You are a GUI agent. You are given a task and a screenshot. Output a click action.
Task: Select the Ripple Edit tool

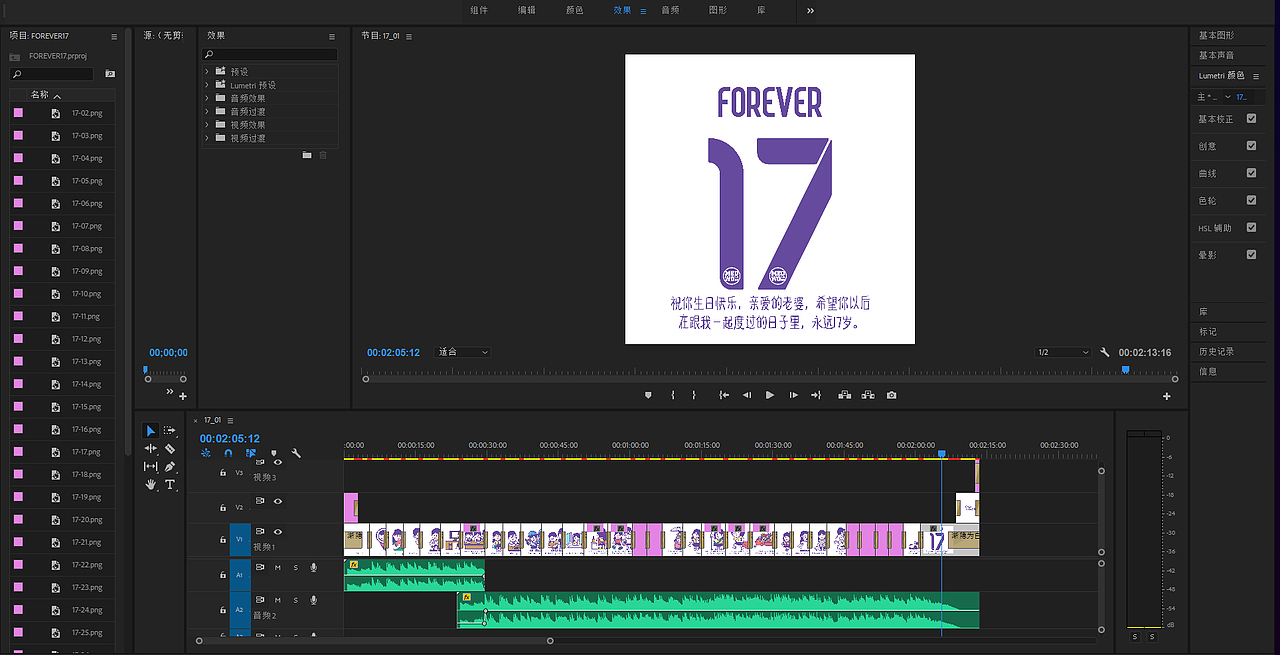(151, 448)
